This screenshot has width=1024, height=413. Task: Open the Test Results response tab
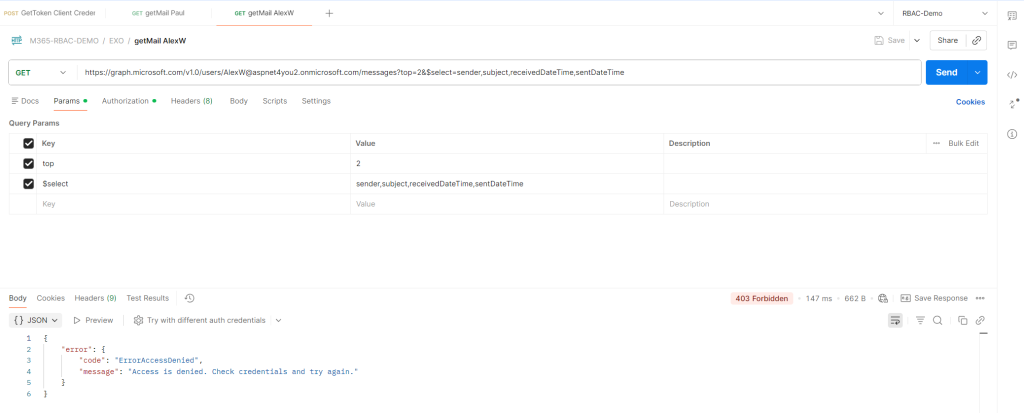pyautogui.click(x=147, y=298)
